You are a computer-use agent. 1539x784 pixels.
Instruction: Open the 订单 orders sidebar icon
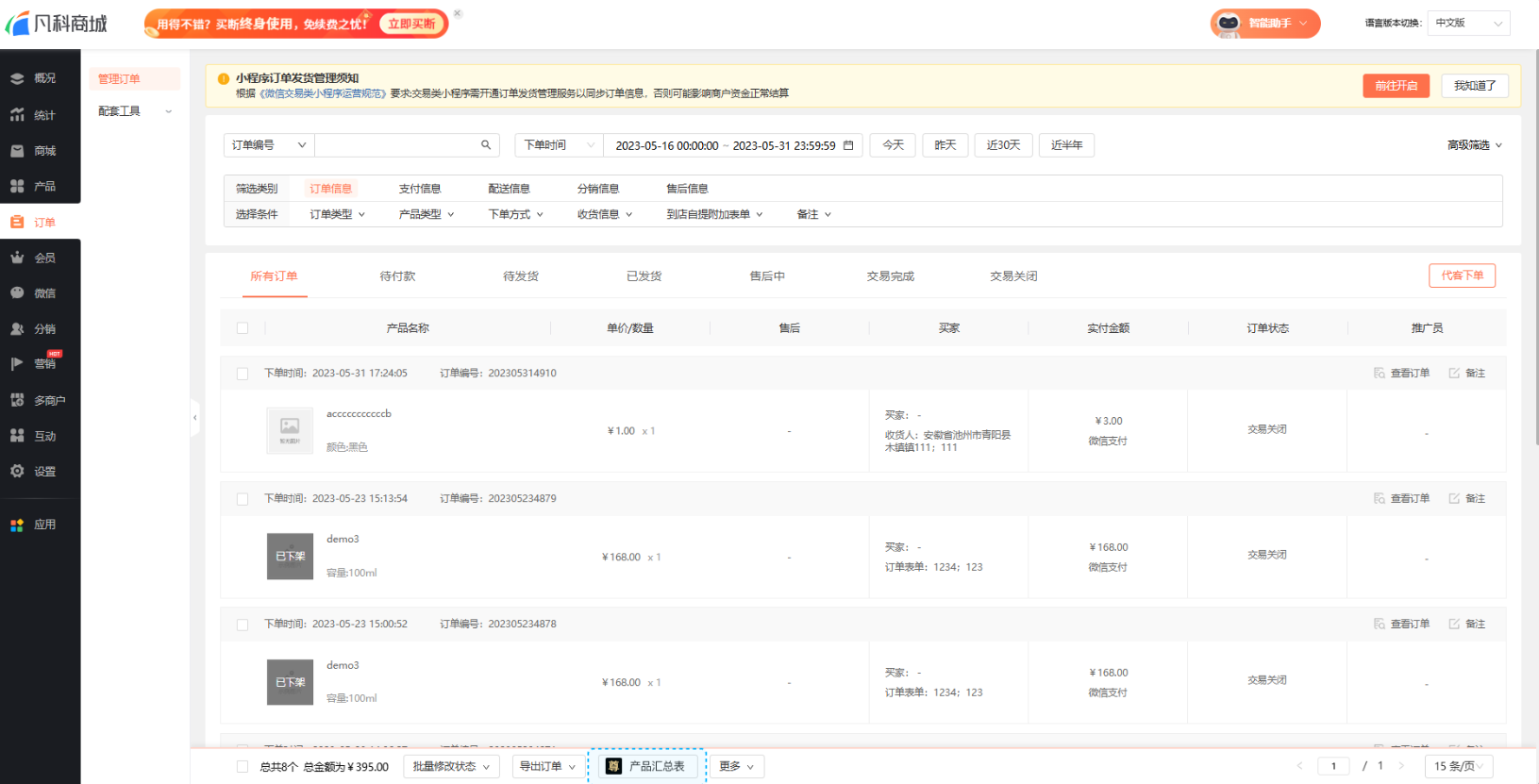[x=17, y=223]
